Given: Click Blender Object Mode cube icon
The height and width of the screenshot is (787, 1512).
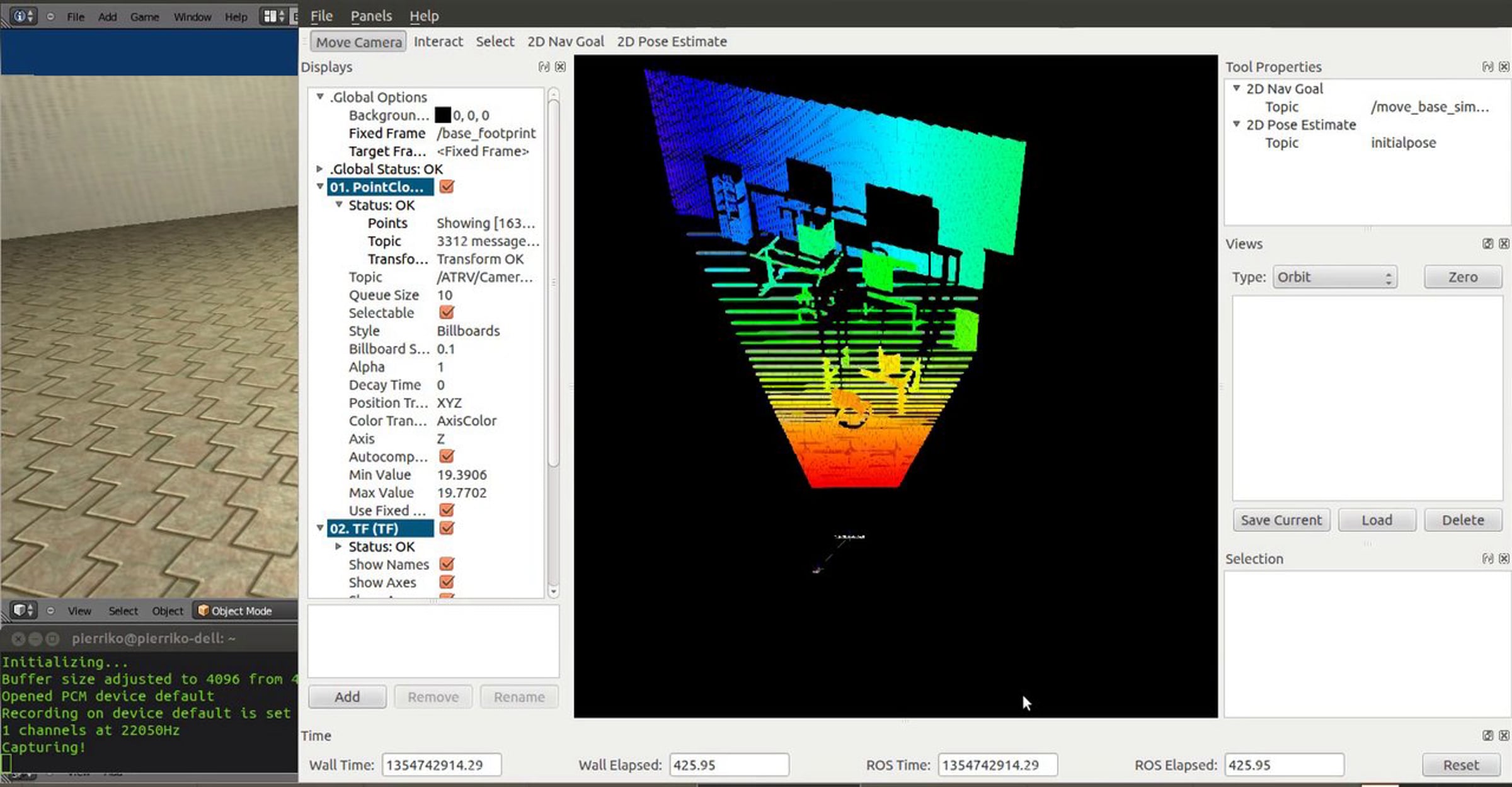Looking at the screenshot, I should tap(203, 611).
